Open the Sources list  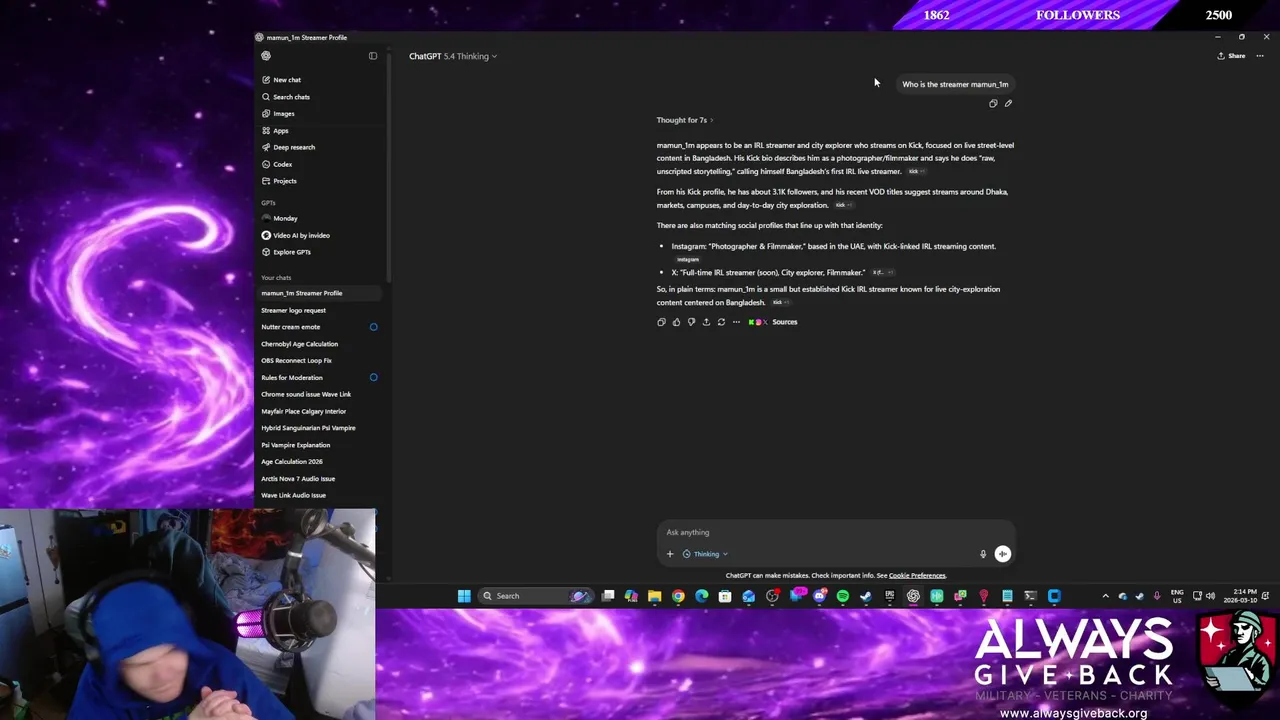coord(773,322)
